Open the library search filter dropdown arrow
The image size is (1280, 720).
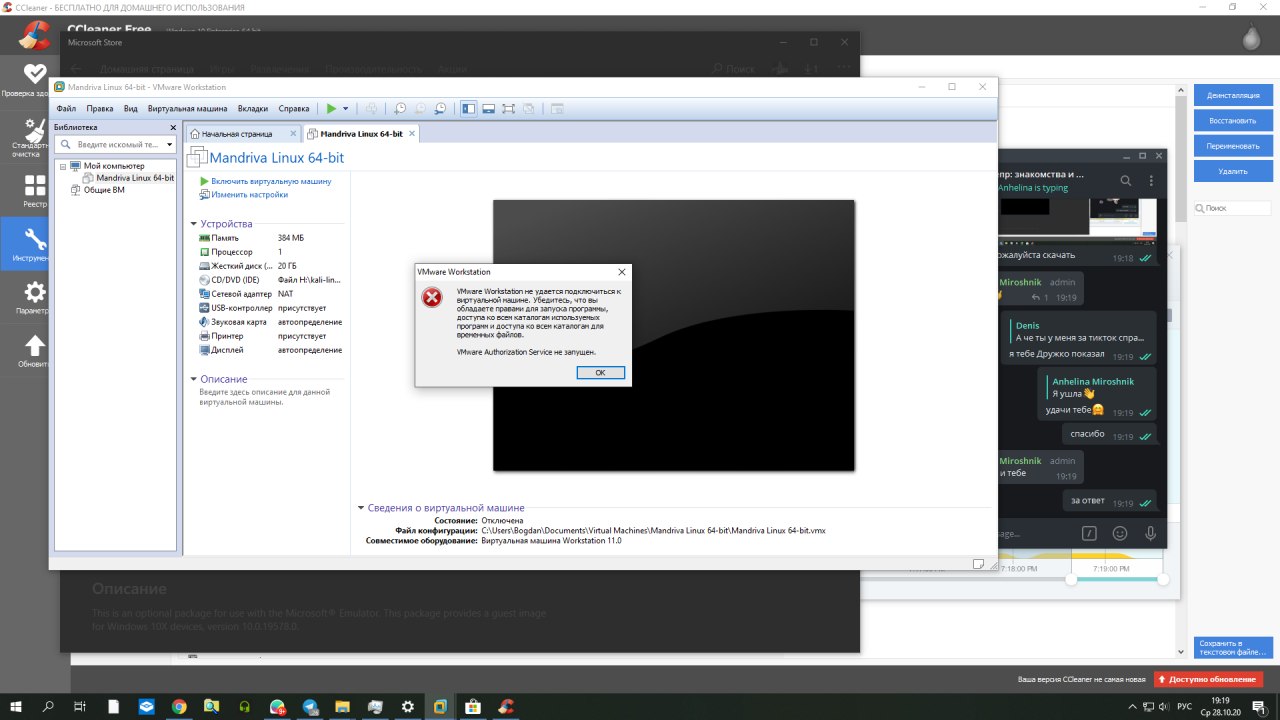[170, 144]
